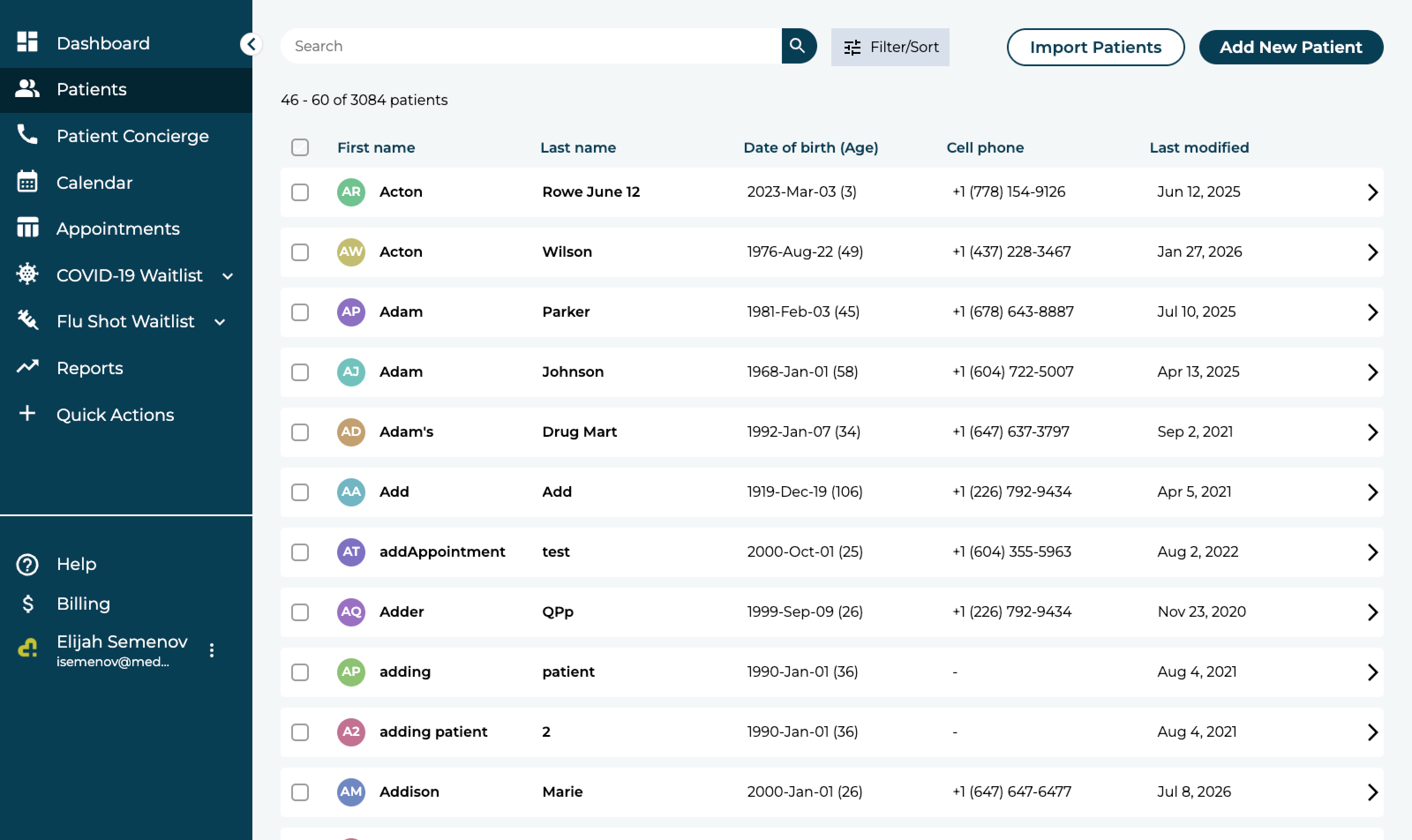Open the Filter/Sort button
The height and width of the screenshot is (840, 1412).
(890, 47)
